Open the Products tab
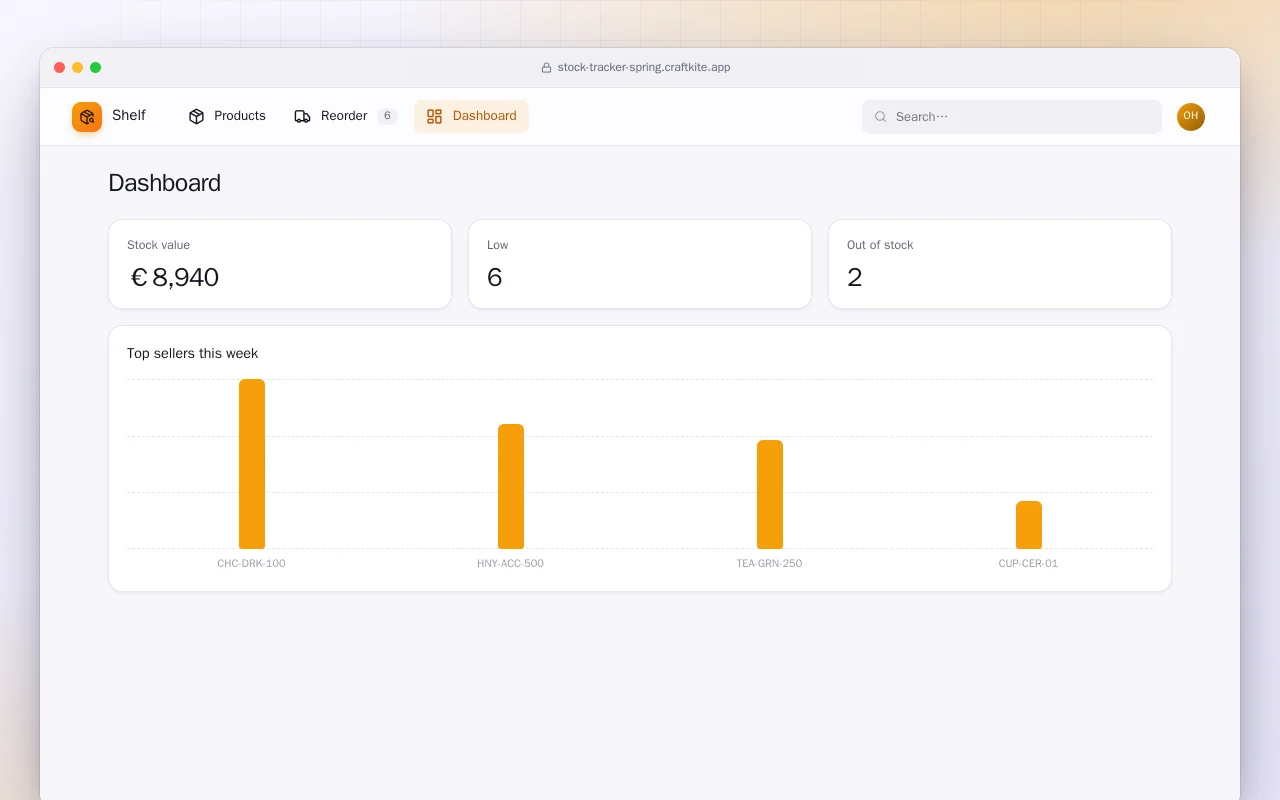1280x800 pixels. [227, 116]
